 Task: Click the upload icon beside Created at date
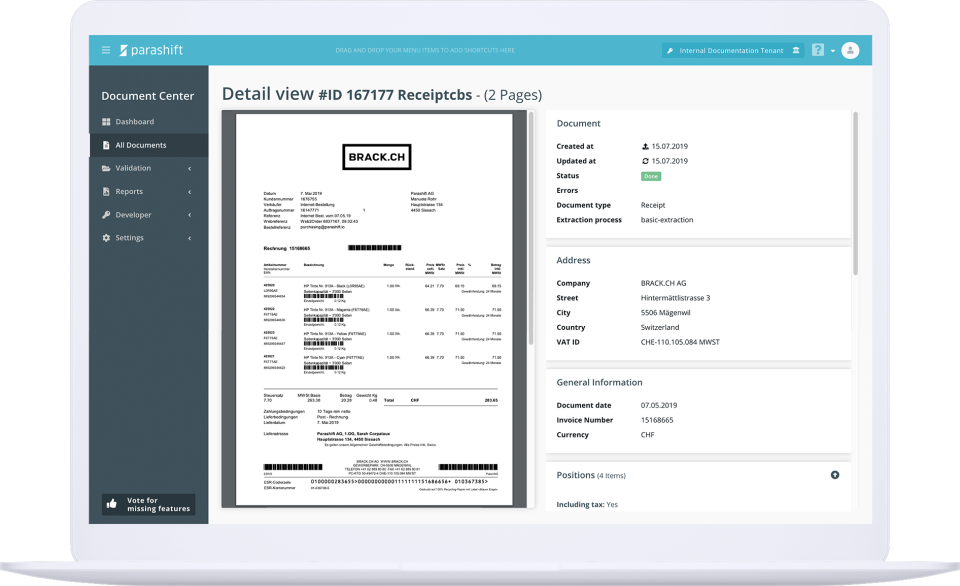645,146
